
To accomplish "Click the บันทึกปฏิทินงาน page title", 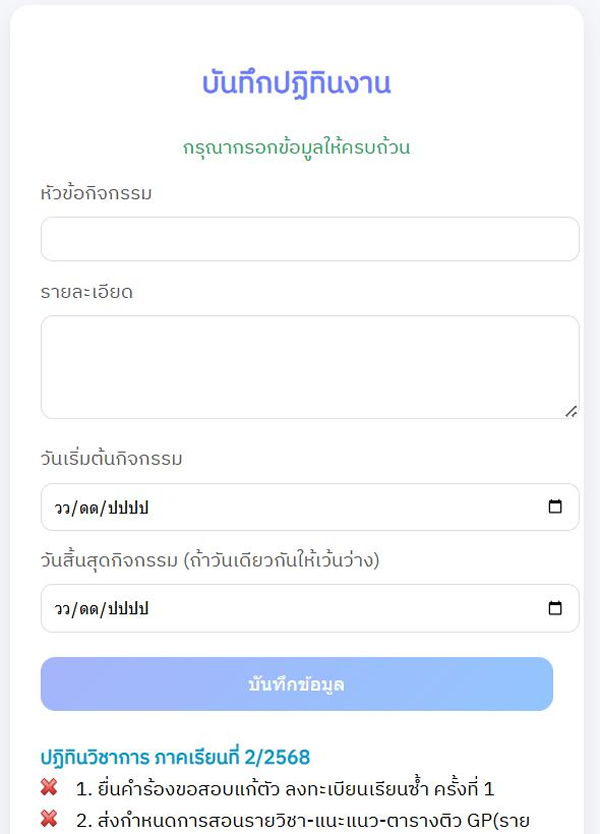I will tap(296, 84).
